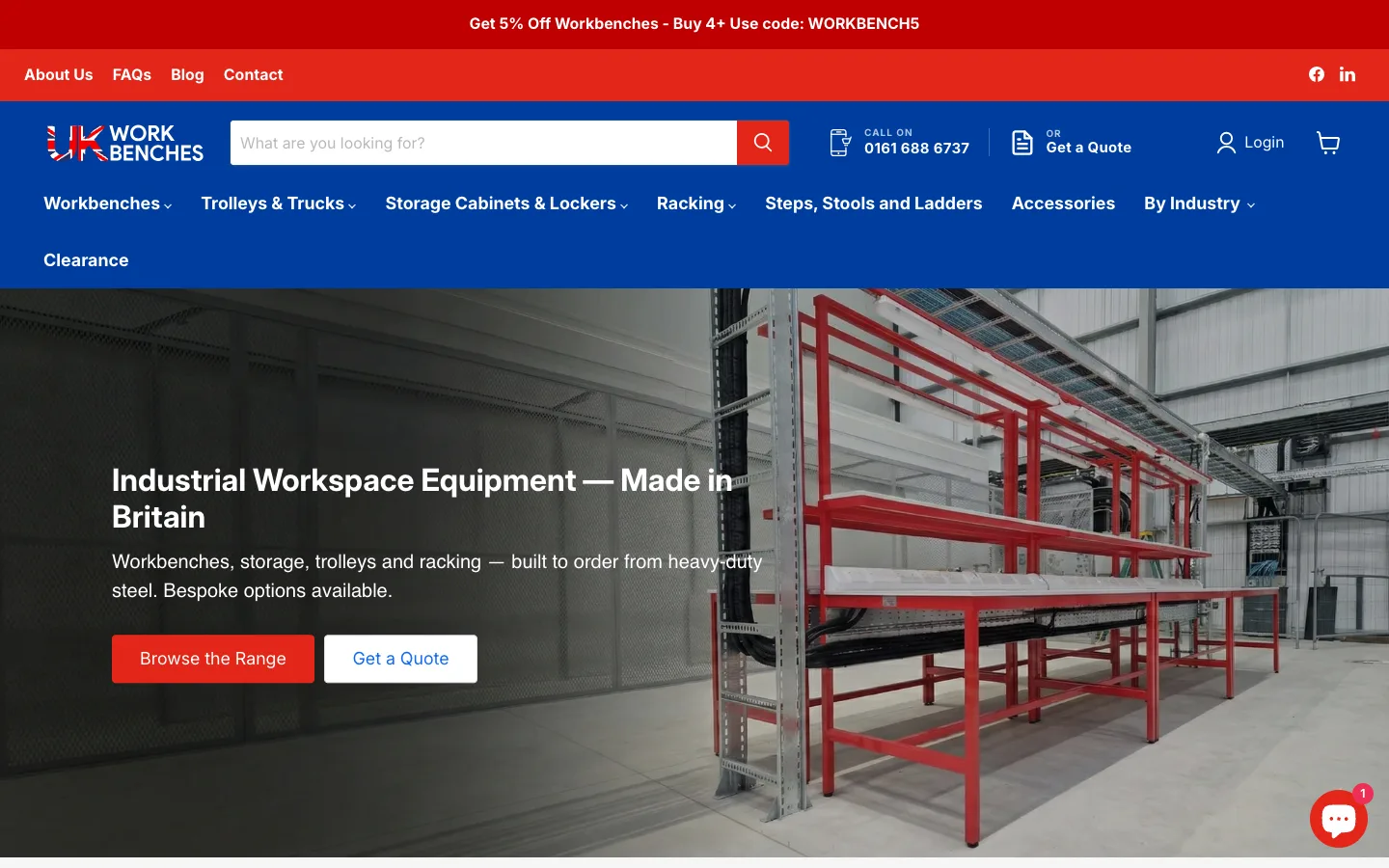Viewport: 1389px width, 868px height.
Task: Click the Login user icon
Action: (1226, 143)
